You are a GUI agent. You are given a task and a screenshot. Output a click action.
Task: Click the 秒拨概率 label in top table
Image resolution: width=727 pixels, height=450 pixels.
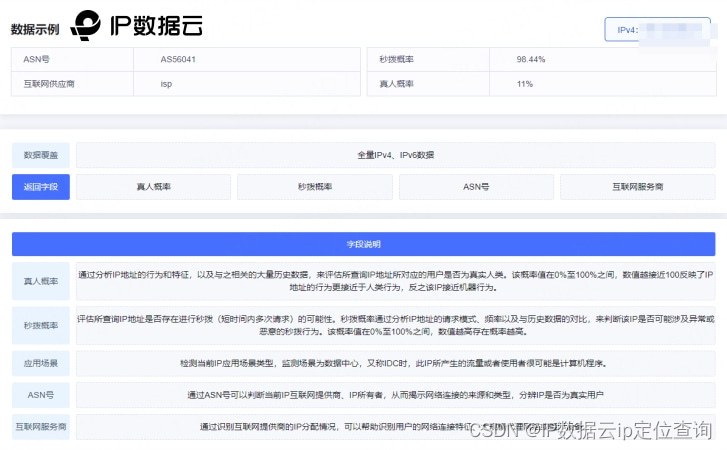point(396,59)
